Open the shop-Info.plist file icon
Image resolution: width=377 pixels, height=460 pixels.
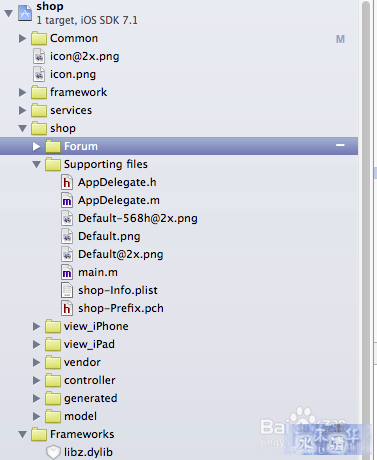(x=67, y=290)
